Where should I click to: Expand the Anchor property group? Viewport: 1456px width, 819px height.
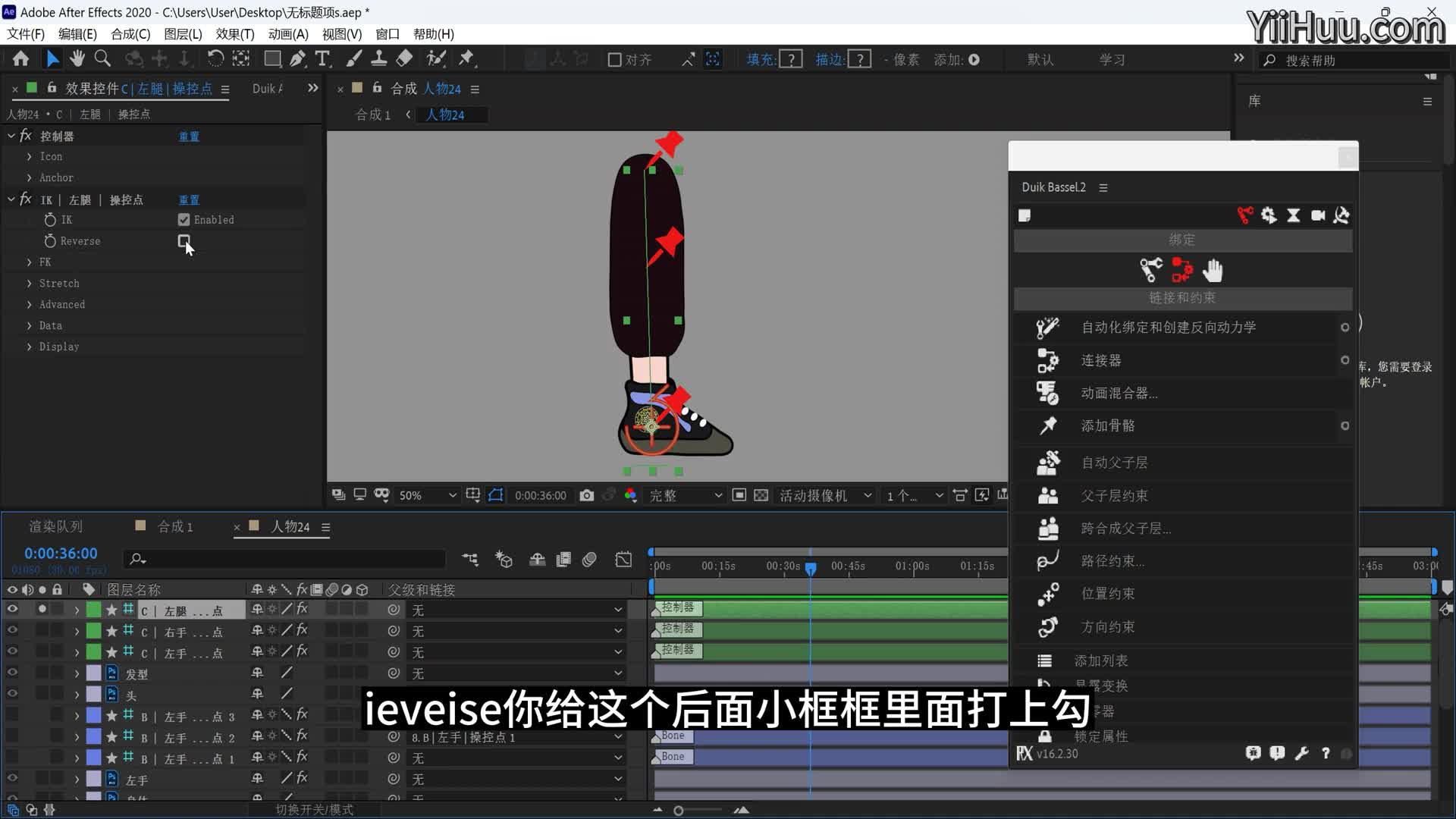pos(30,178)
